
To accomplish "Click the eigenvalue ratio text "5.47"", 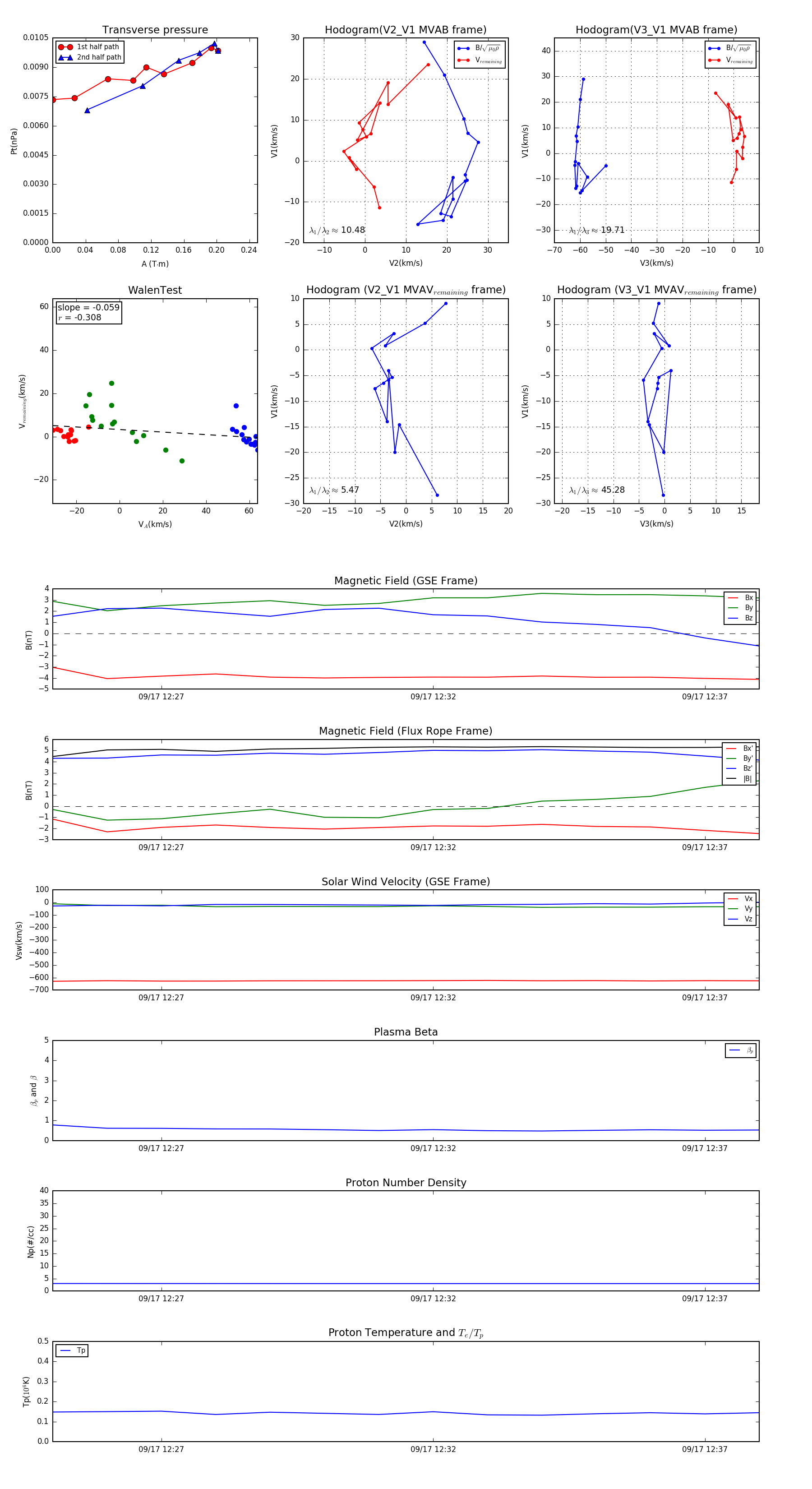I will 350,490.
